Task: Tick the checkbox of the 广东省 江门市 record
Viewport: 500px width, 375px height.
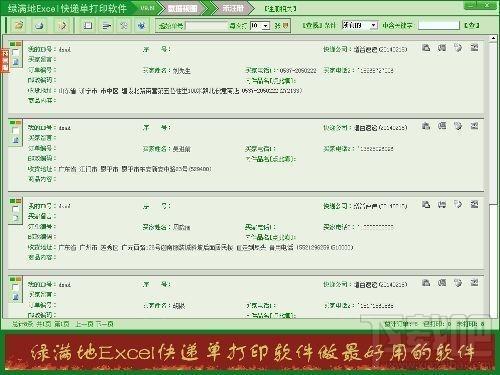Action: 15,131
